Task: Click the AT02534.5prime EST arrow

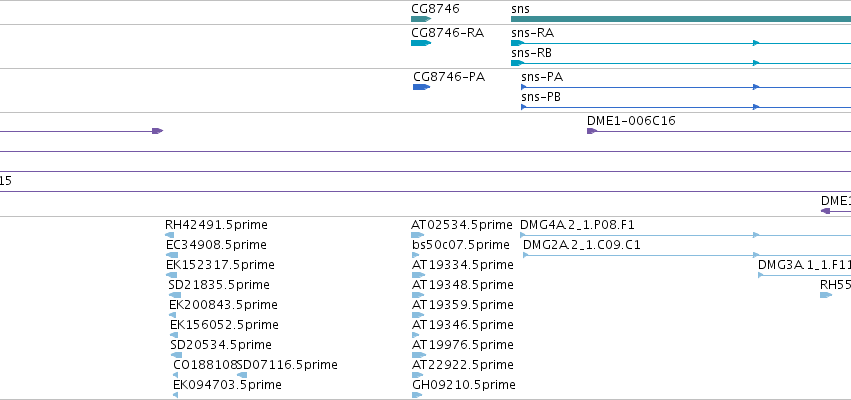Action: (417, 235)
